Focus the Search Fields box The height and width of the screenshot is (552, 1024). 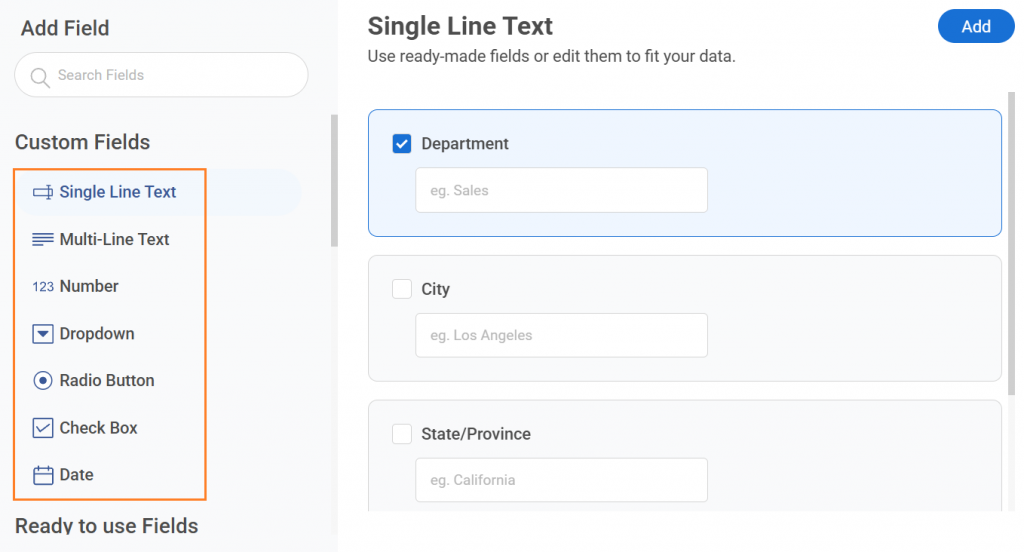pos(161,75)
